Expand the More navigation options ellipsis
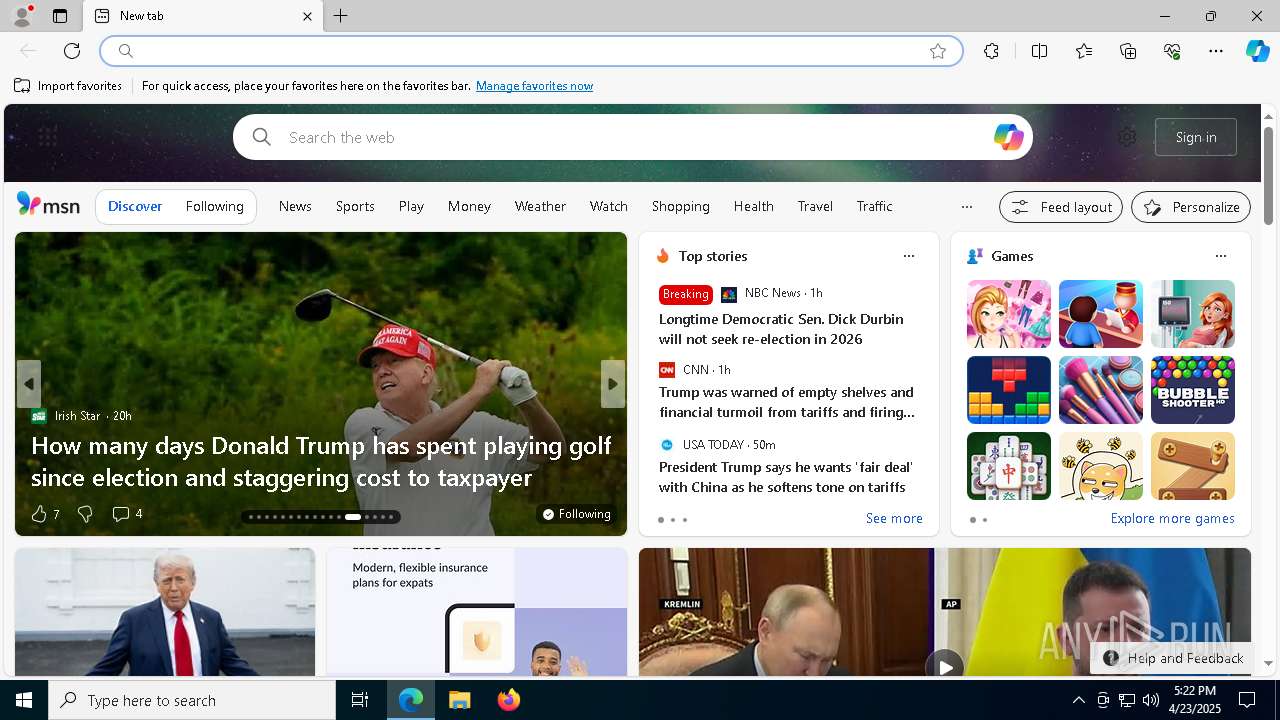This screenshot has height=720, width=1280. coord(966,207)
